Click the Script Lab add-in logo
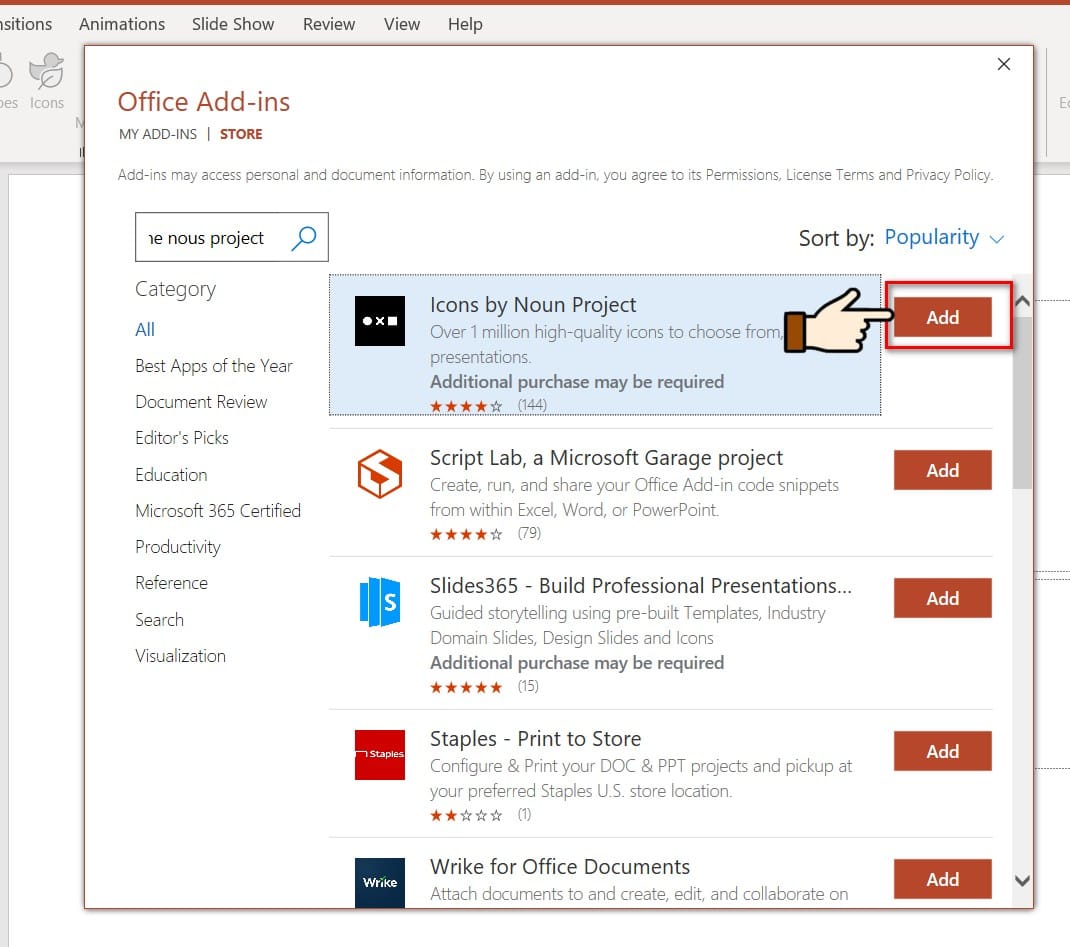 (379, 474)
